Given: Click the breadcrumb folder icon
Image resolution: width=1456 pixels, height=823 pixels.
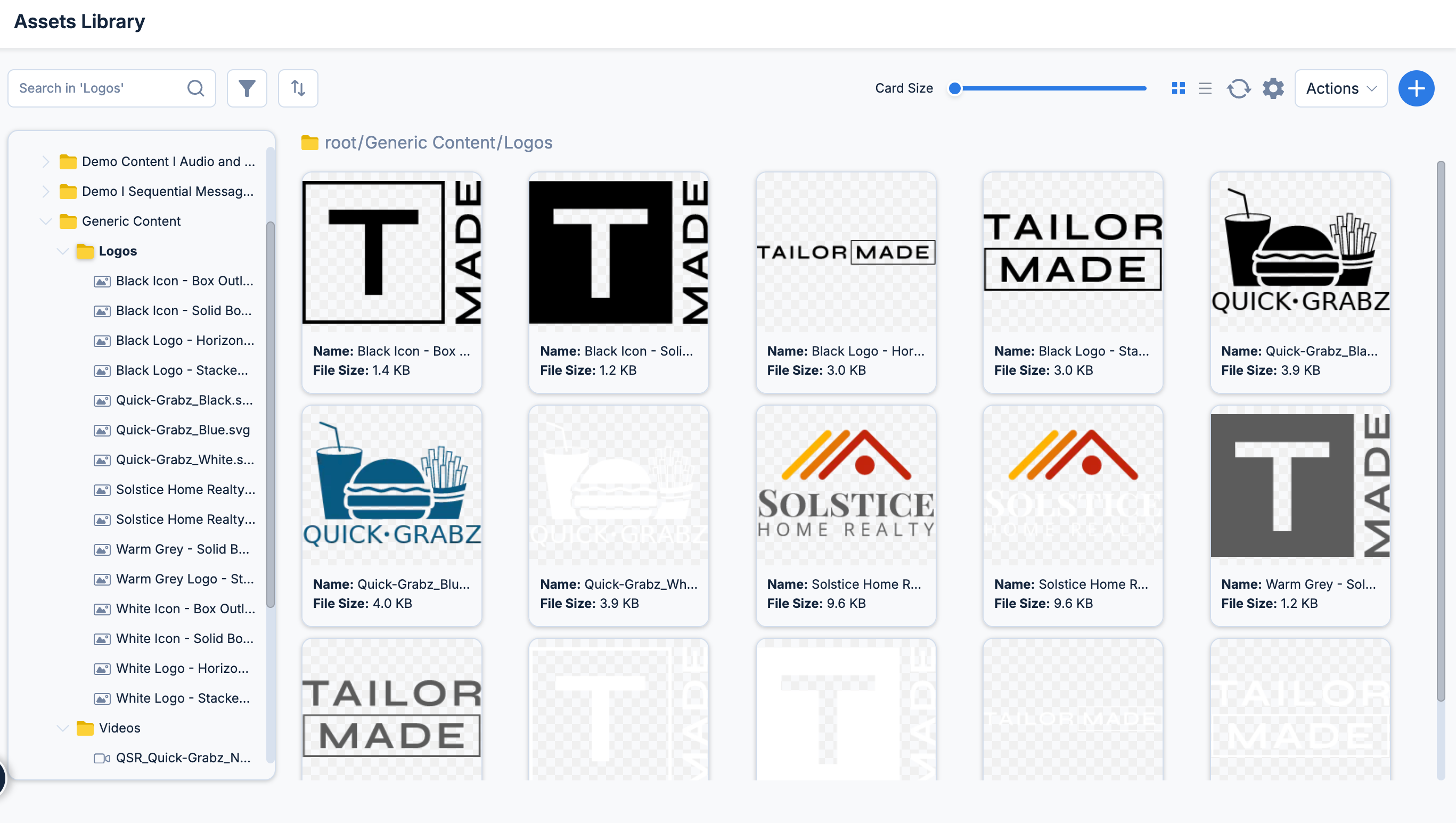Looking at the screenshot, I should coord(309,143).
